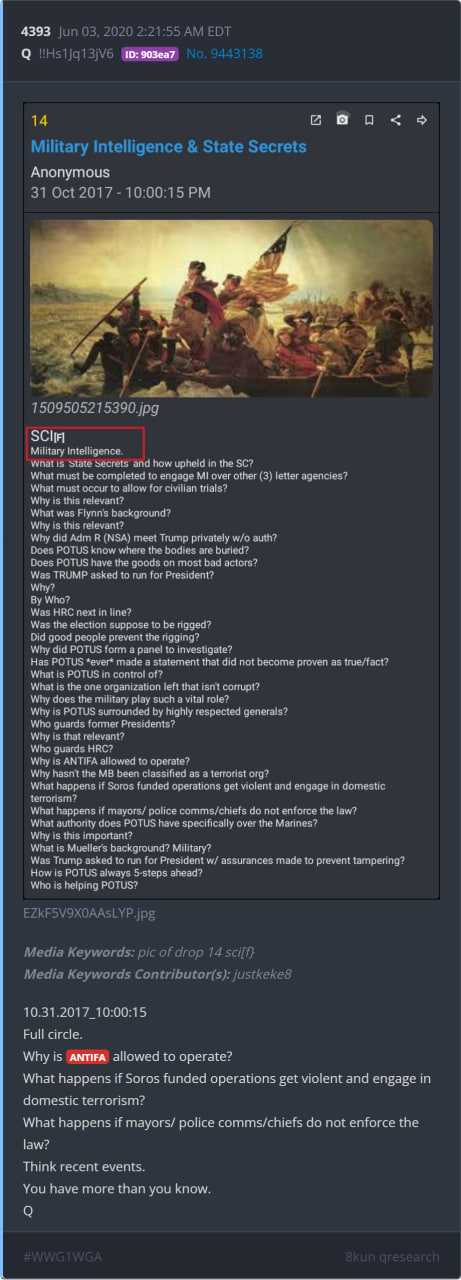Click the Q !!Hs1Jq13jV6 tripcode
461x1280 pixels.
coord(67,54)
